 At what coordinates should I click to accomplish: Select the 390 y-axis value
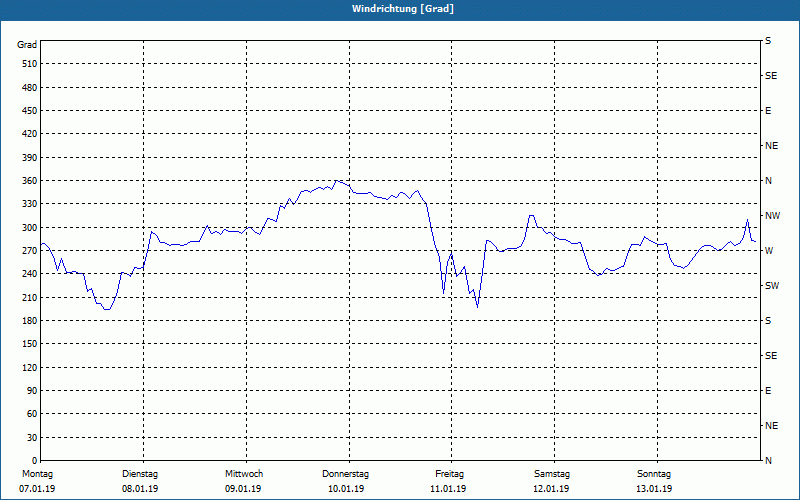pos(30,158)
